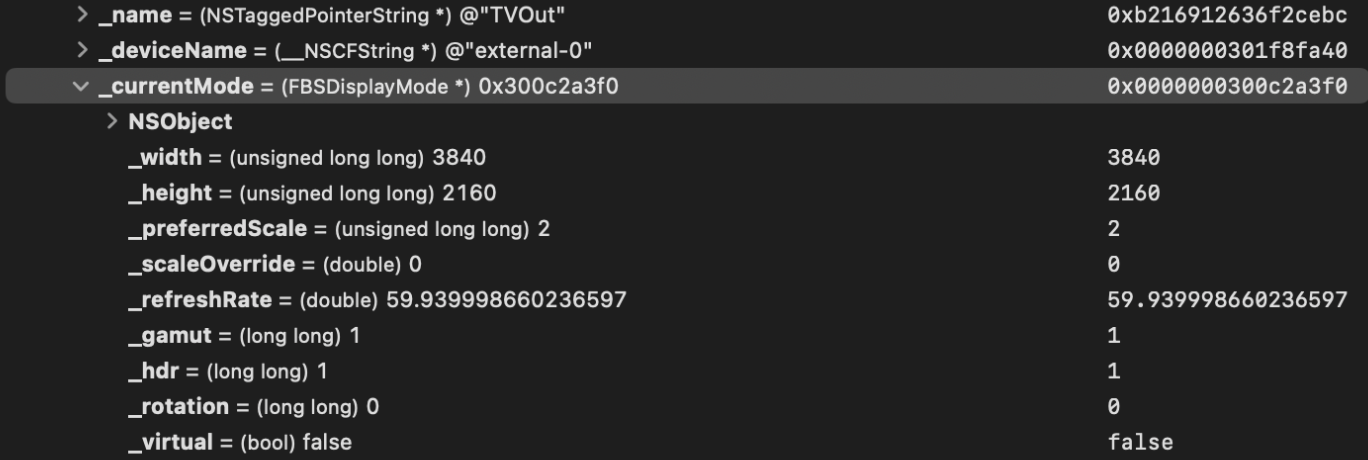This screenshot has height=460, width=1368.
Task: Expand the _name disclosure triangle
Action: tap(81, 16)
